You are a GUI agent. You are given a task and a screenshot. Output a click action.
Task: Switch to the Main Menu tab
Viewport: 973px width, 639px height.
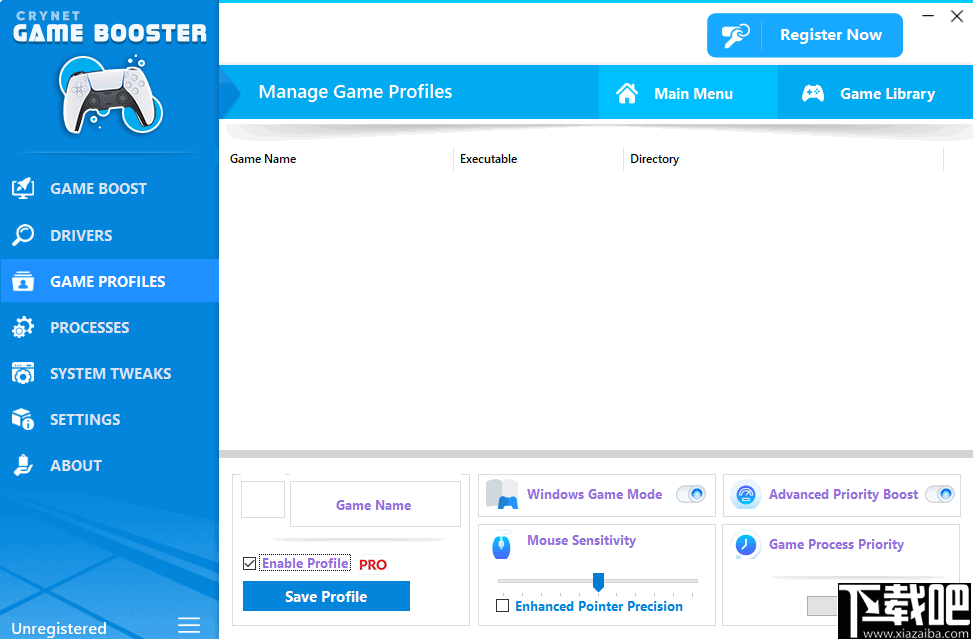pyautogui.click(x=688, y=92)
